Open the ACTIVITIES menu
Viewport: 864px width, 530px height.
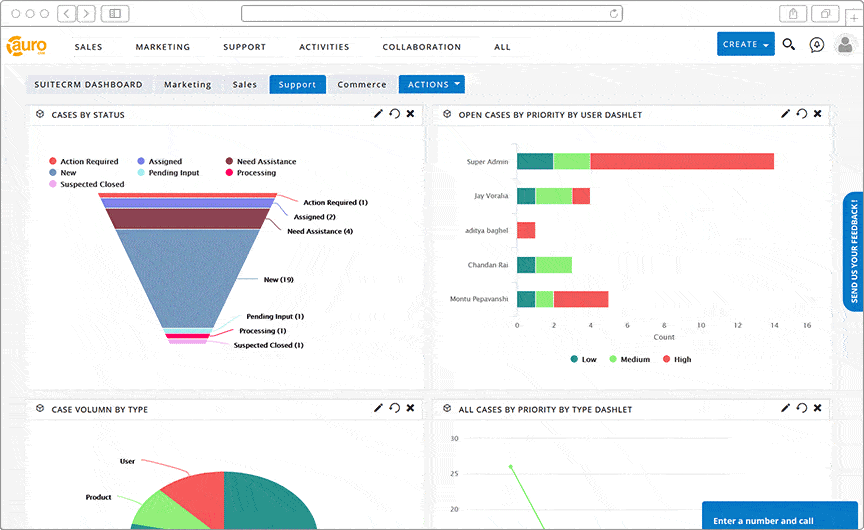(x=324, y=47)
